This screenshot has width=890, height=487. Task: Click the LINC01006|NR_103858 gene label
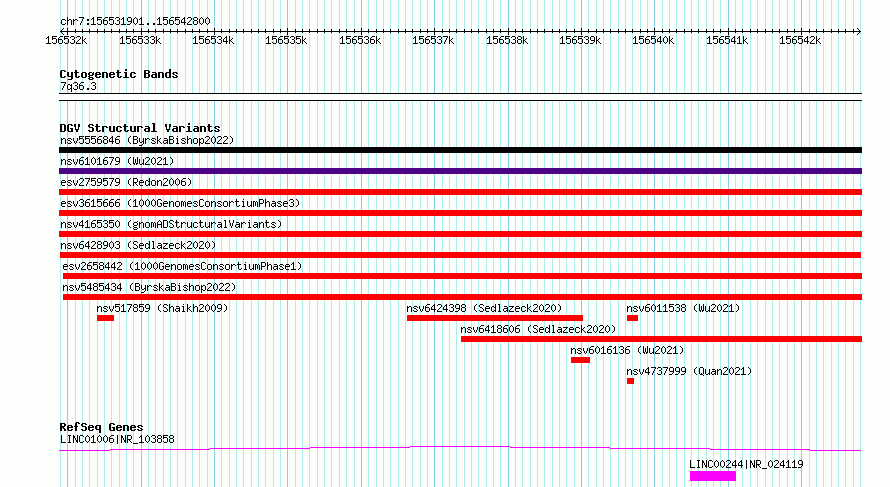(x=117, y=439)
